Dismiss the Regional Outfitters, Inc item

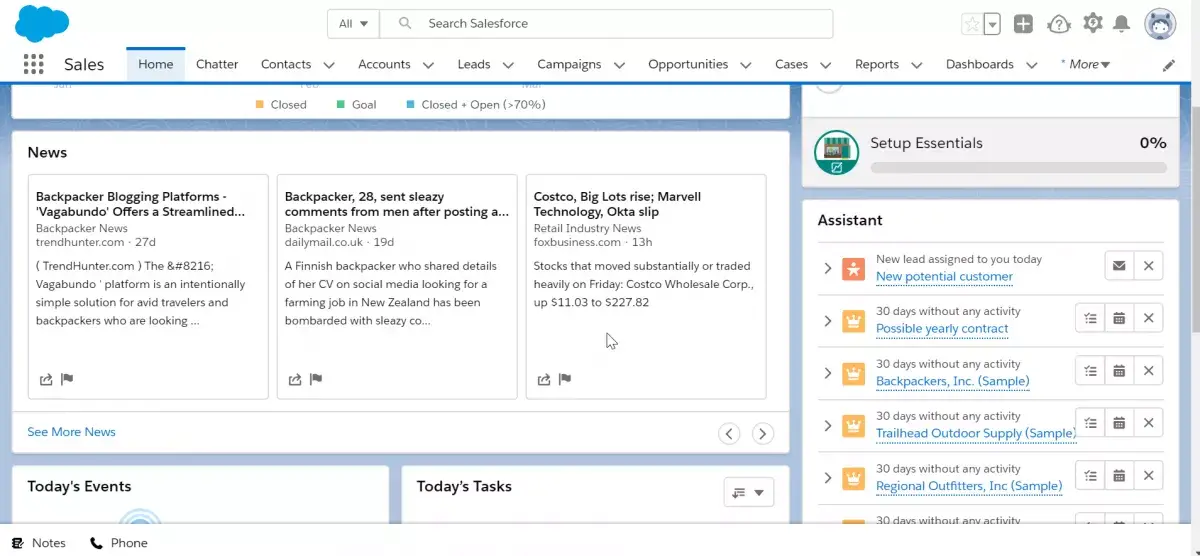[x=1149, y=475]
